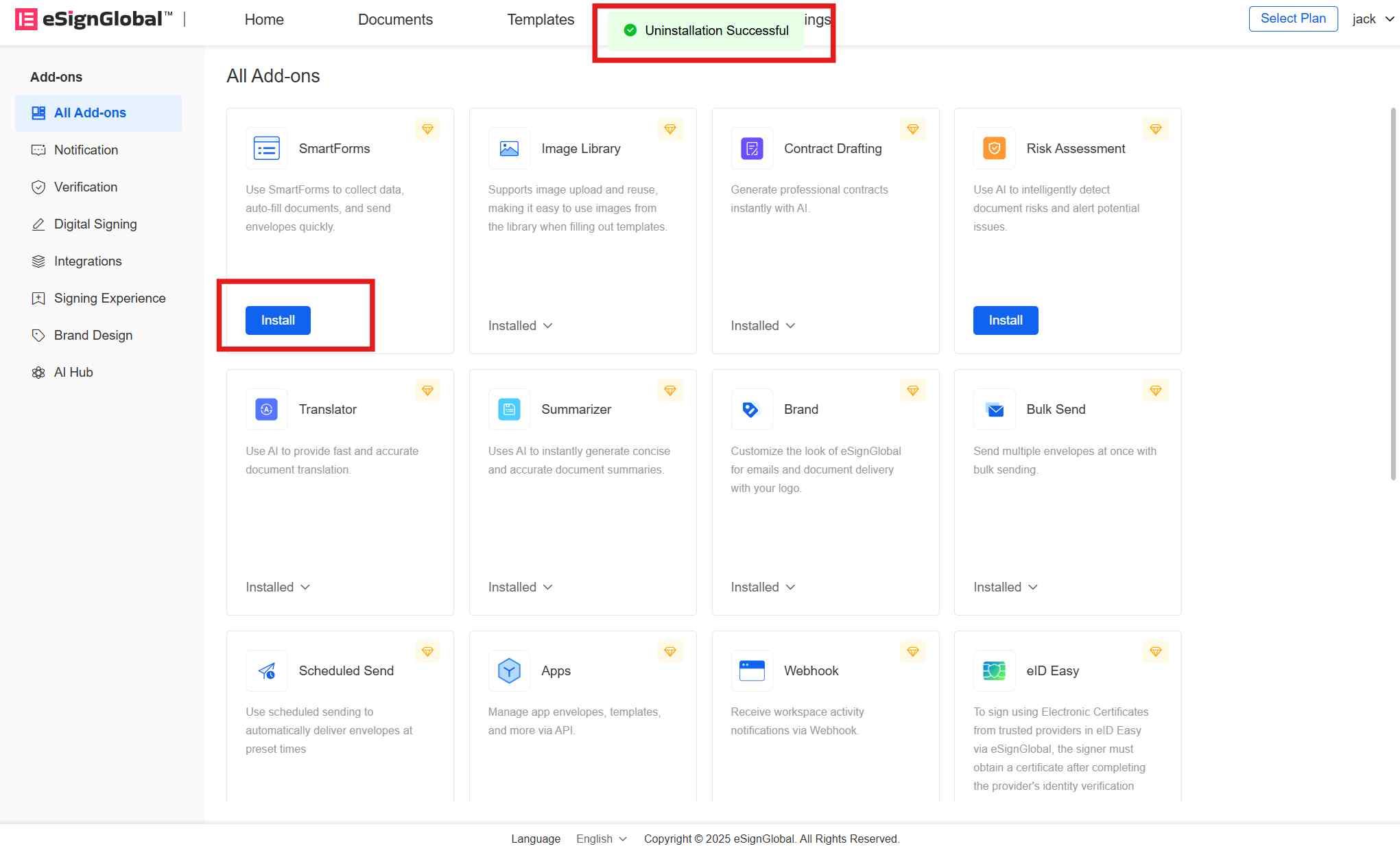
Task: Click the Notification sidebar icon
Action: coord(38,150)
